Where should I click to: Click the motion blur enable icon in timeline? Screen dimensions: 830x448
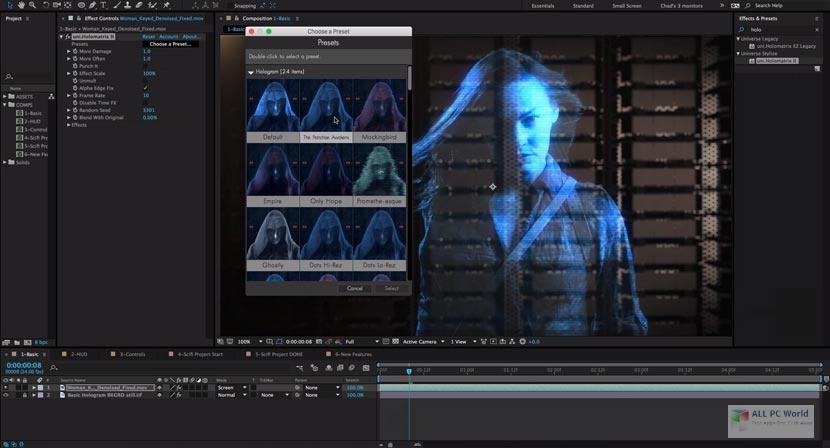(351, 368)
